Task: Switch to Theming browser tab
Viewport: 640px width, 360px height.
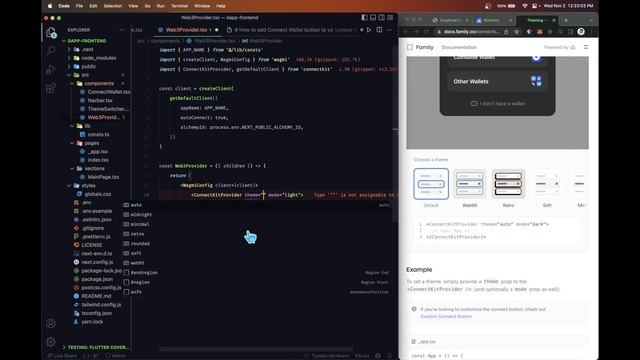Action: pos(536,20)
